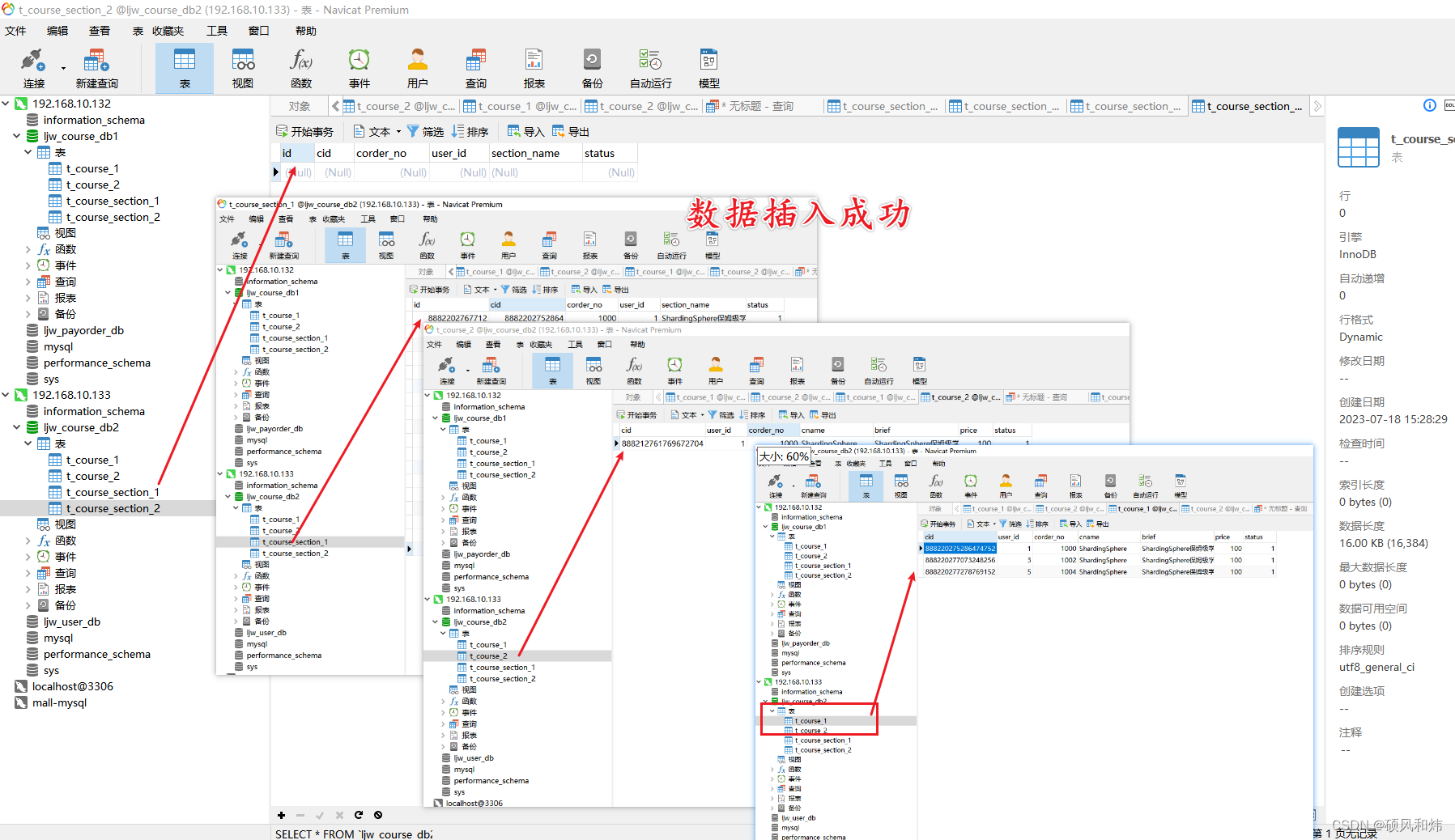This screenshot has width=1455, height=840.
Task: Open the 连接 (Connection) toolbar button
Action: [33, 68]
